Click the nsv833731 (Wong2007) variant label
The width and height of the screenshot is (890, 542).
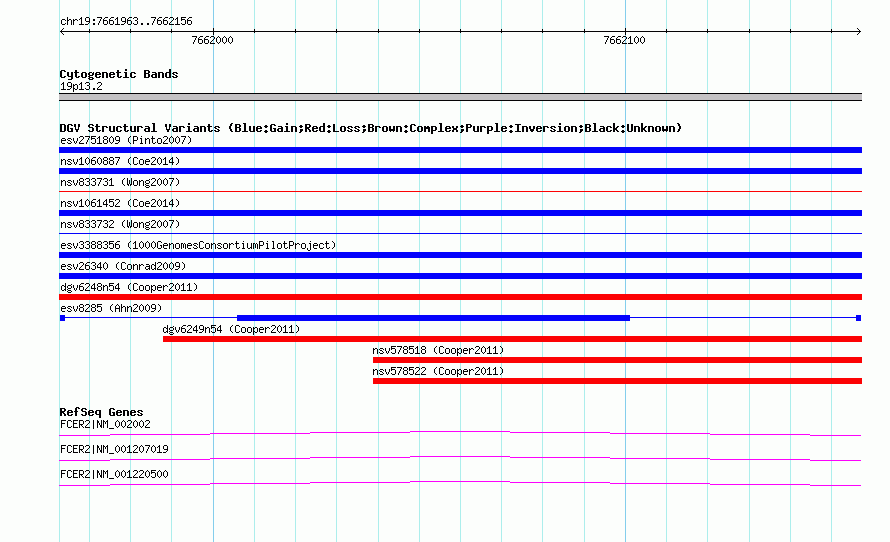[120, 182]
